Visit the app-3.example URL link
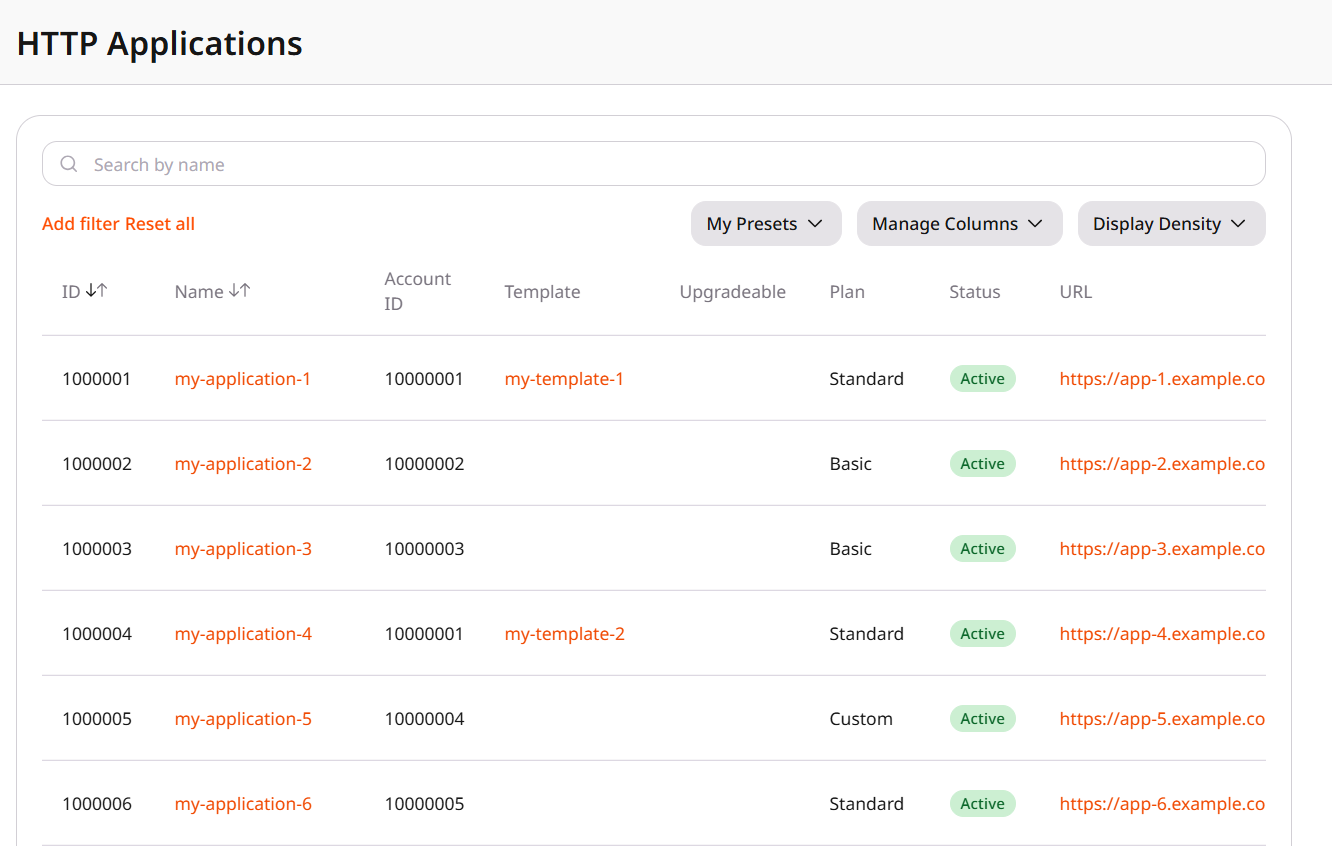Image resolution: width=1333 pixels, height=846 pixels. pyautogui.click(x=1162, y=549)
